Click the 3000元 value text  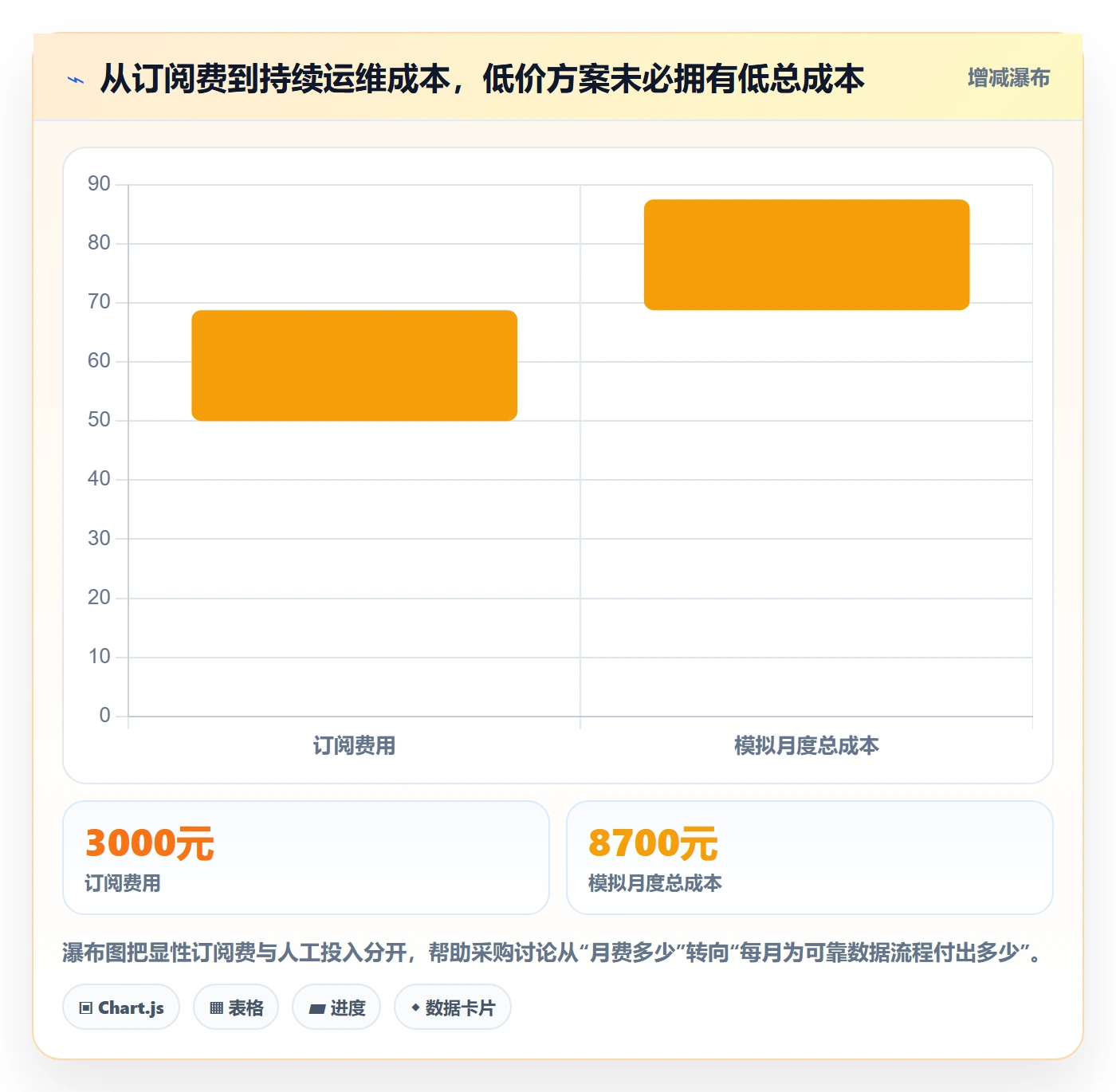[150, 843]
